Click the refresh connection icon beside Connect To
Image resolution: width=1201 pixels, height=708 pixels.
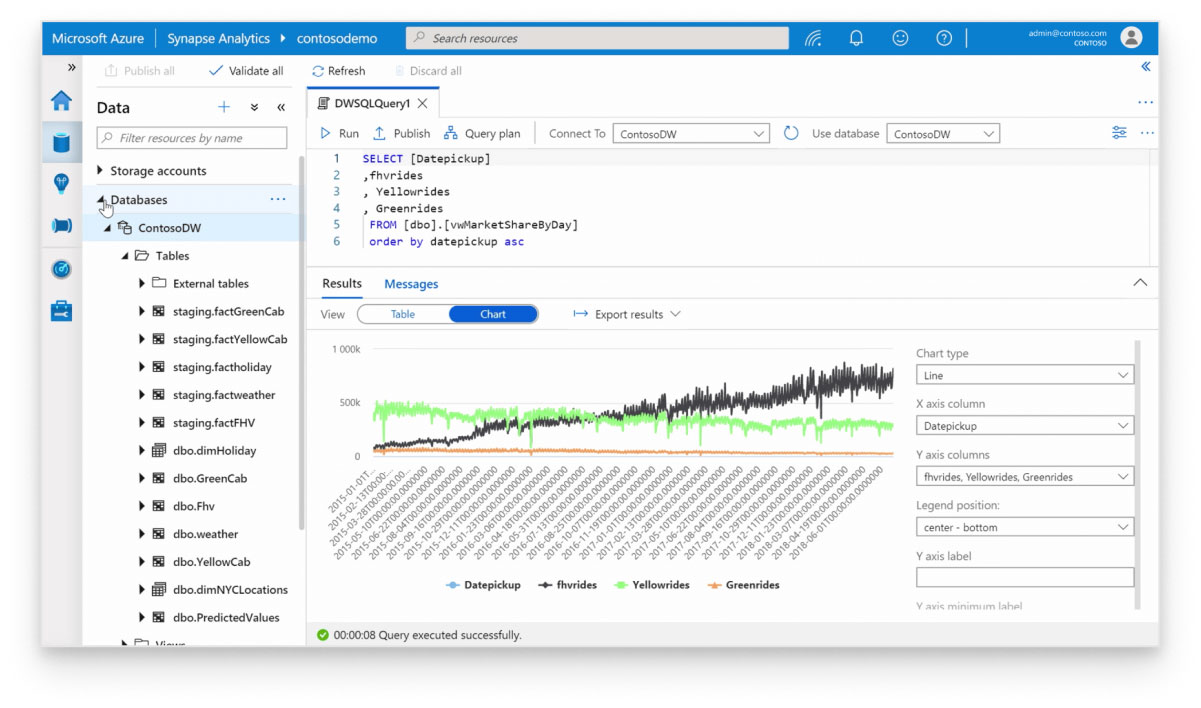click(x=791, y=133)
